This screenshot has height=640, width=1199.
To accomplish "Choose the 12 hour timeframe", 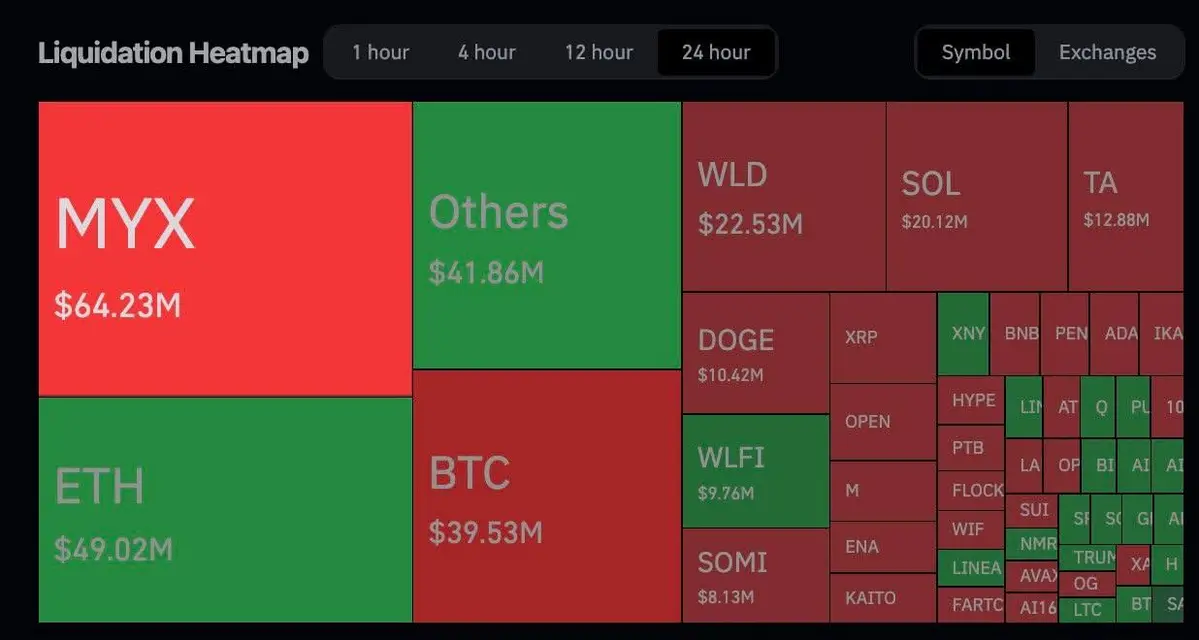I will 598,52.
